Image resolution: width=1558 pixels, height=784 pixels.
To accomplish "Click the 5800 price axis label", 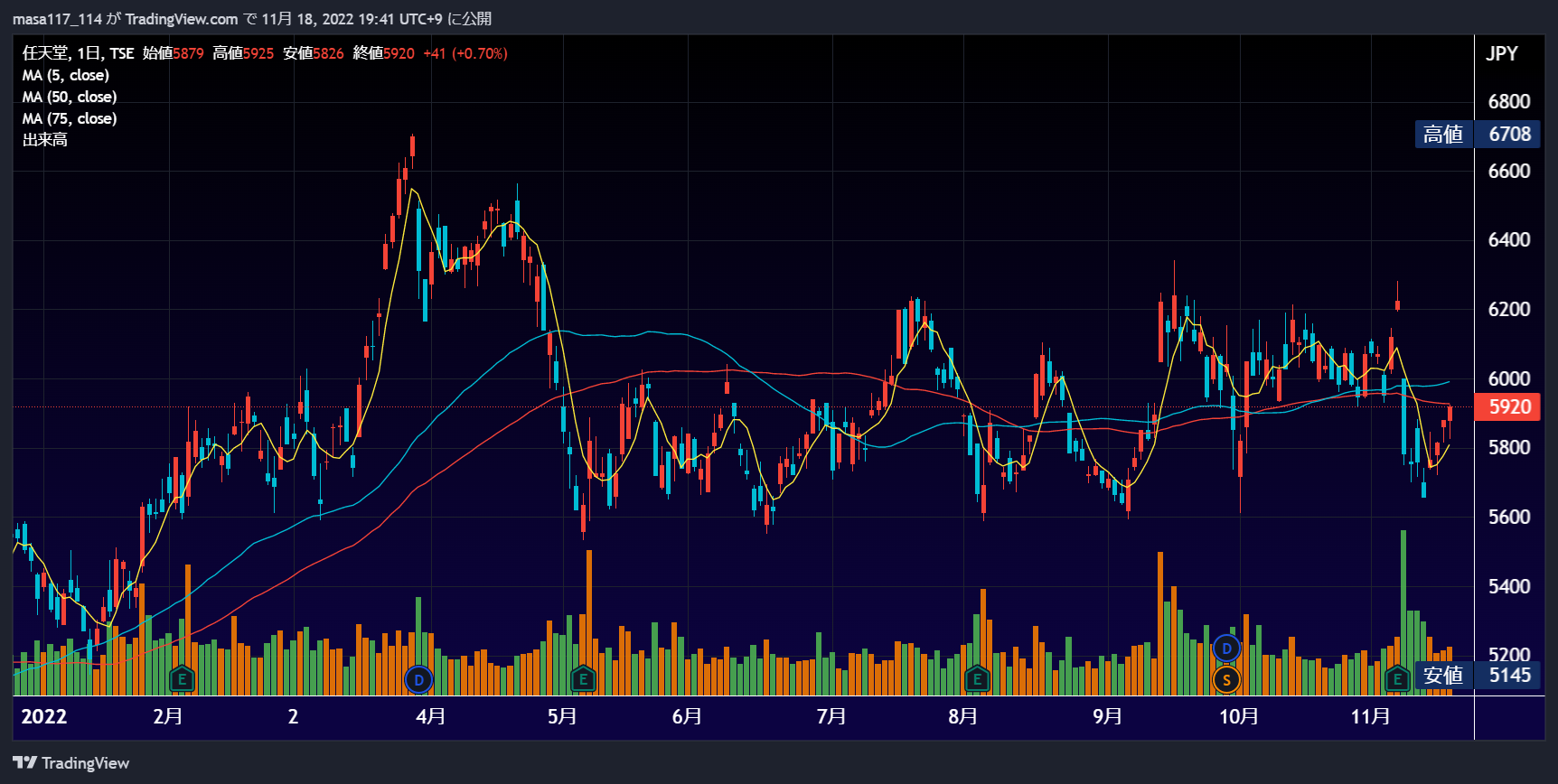I will click(x=1509, y=447).
